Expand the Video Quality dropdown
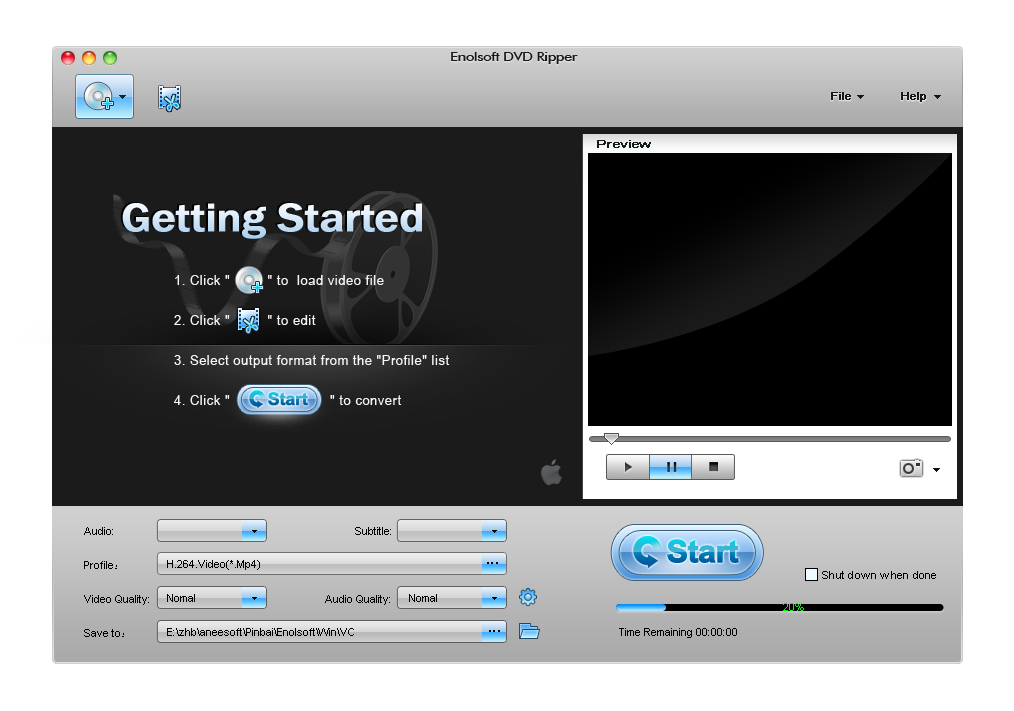 tap(254, 598)
